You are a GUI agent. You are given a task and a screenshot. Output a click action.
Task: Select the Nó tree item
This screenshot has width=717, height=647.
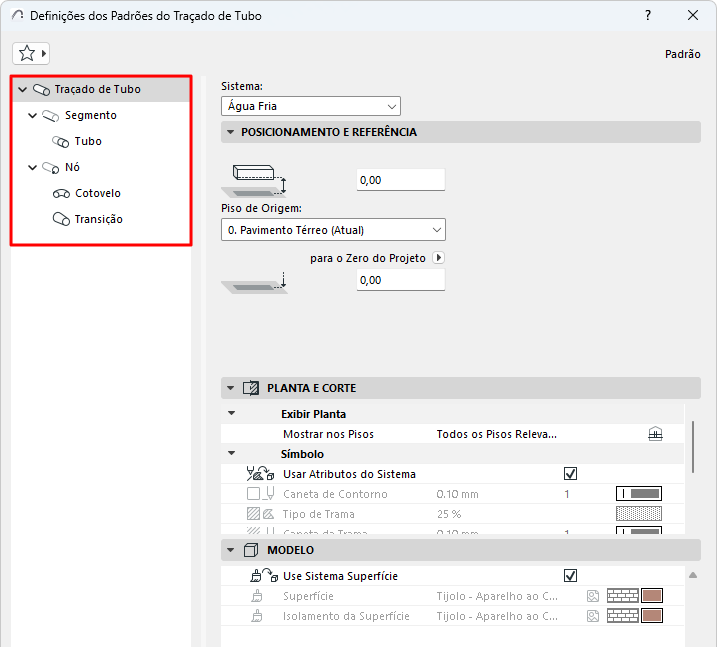72,167
